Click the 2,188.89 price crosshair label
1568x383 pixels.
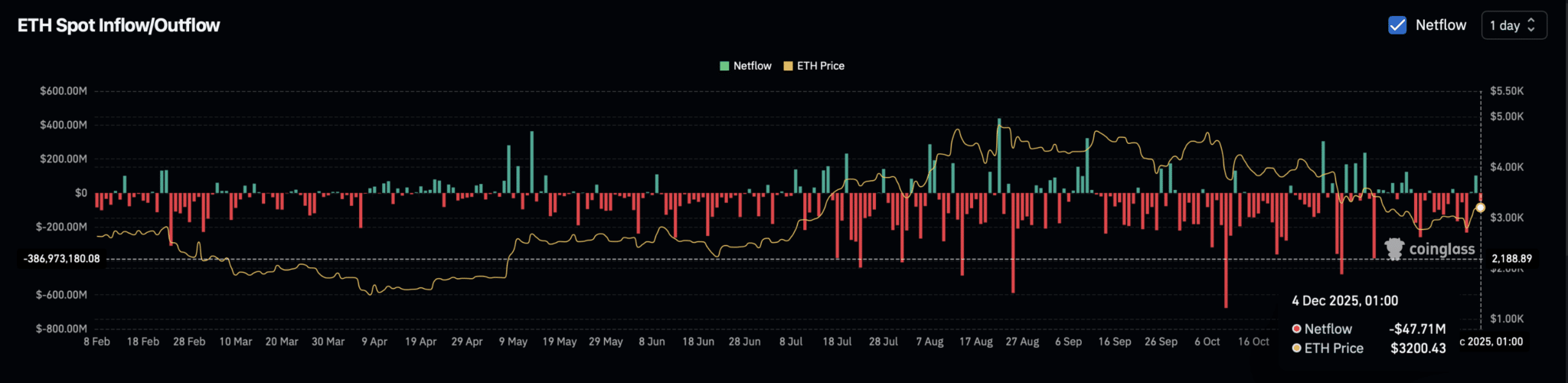tap(1511, 259)
